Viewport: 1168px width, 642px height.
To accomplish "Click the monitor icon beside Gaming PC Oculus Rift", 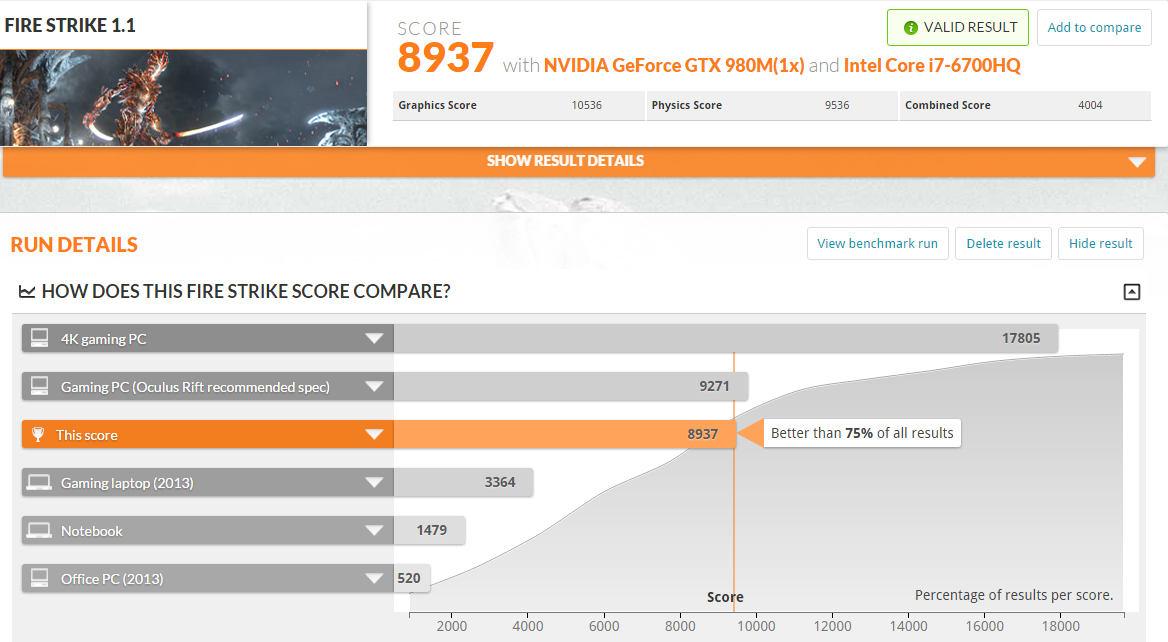I will tap(39, 386).
